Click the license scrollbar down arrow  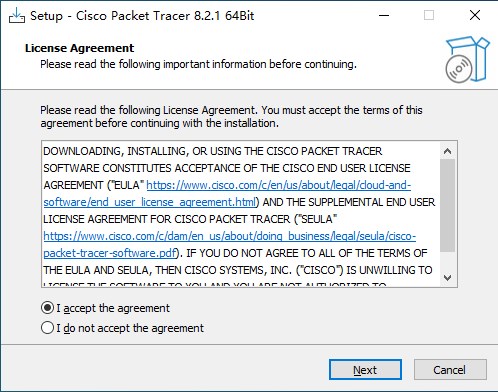pos(448,277)
